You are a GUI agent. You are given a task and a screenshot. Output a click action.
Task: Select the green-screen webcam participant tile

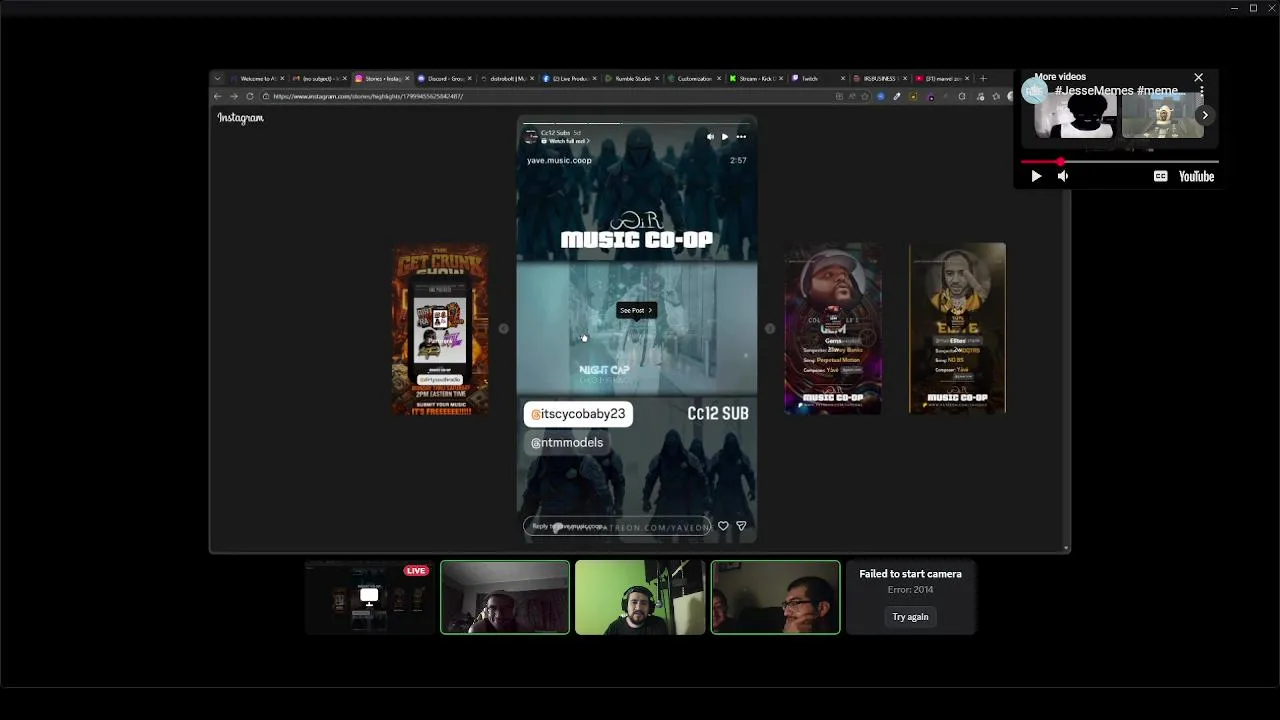pyautogui.click(x=640, y=597)
